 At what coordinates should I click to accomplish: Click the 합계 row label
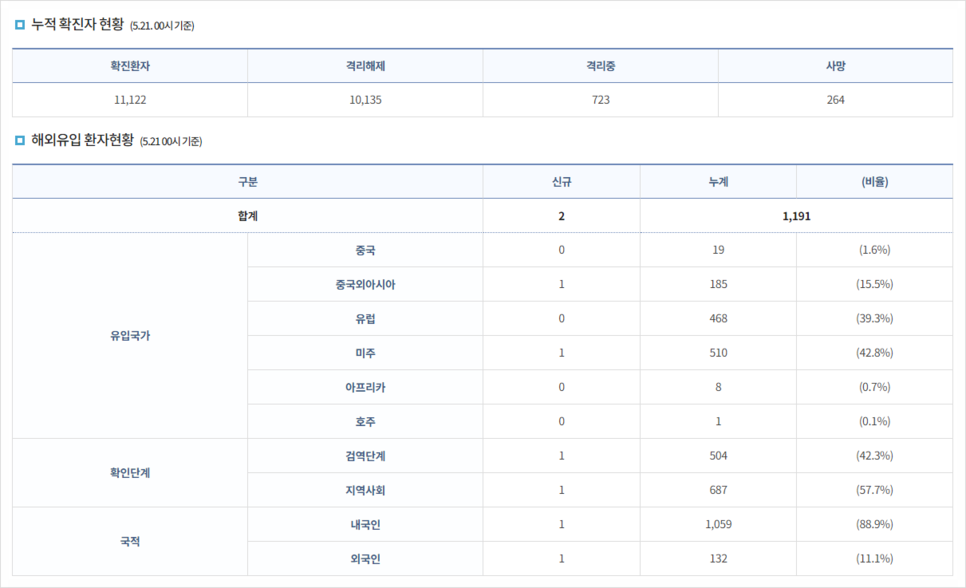pos(248,216)
